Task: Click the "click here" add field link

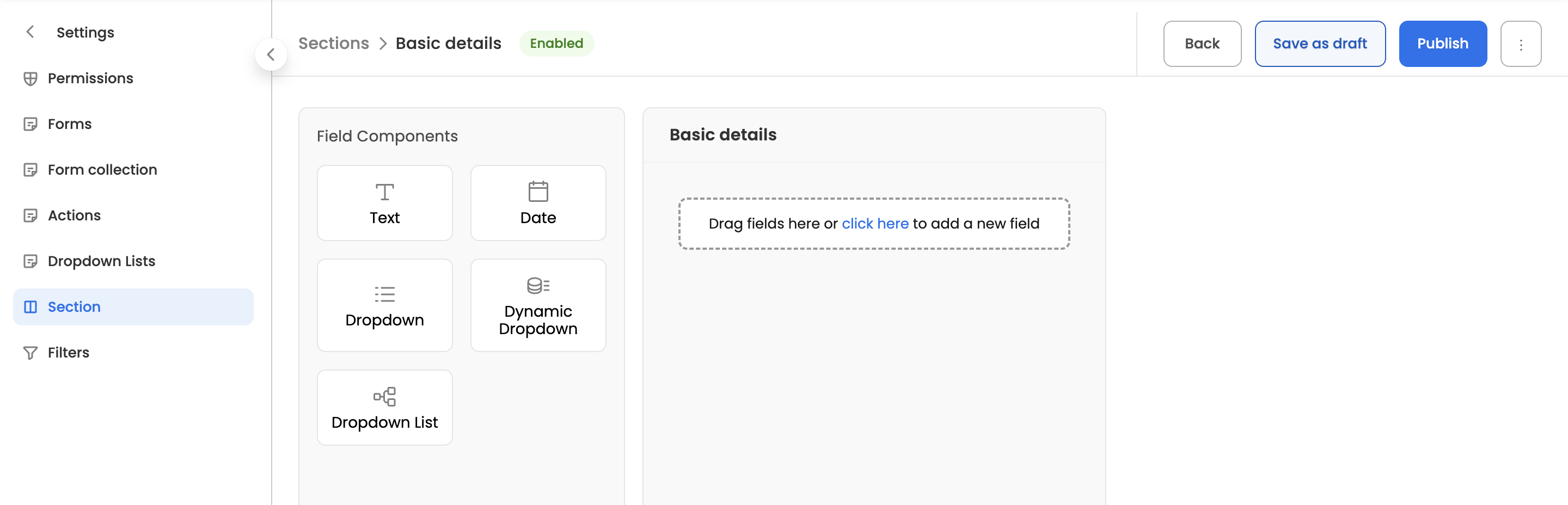Action: [x=875, y=224]
